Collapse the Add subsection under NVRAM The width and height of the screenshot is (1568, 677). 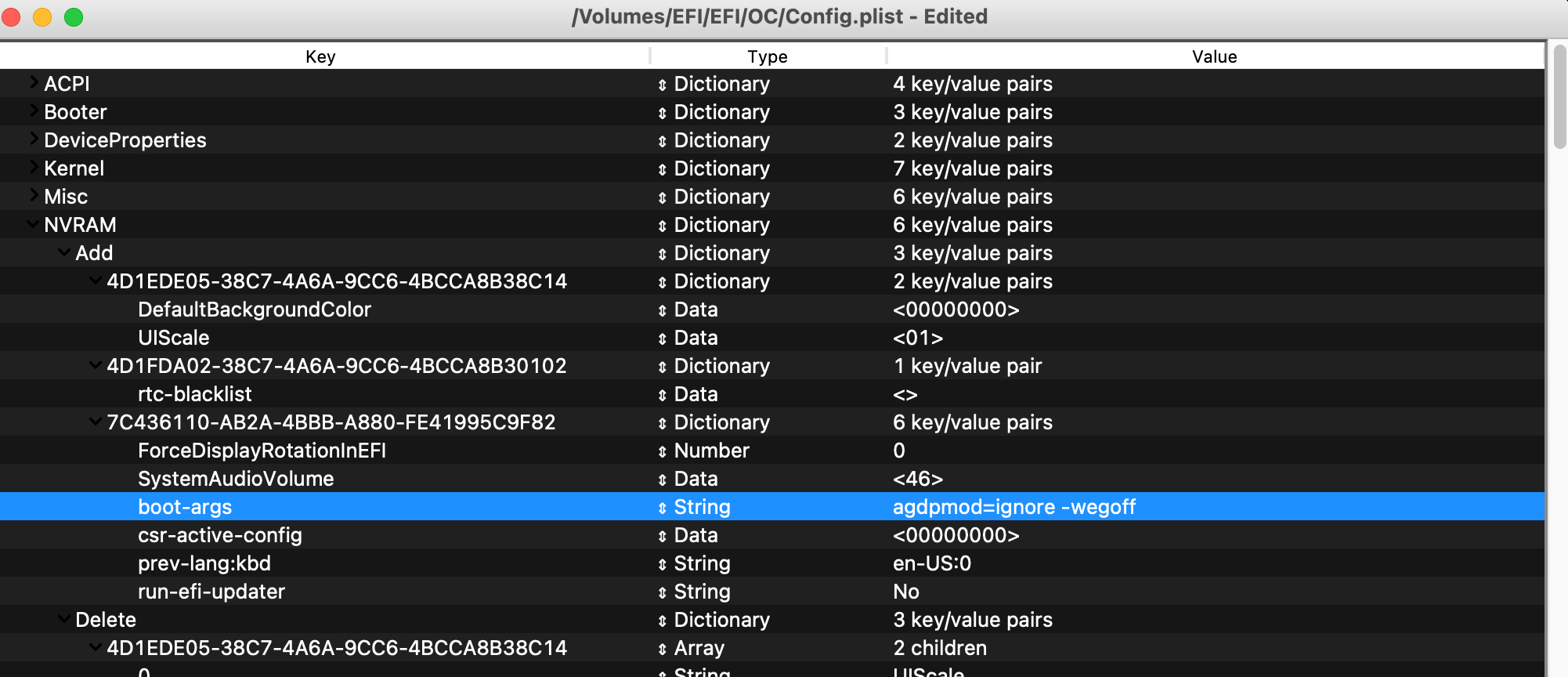64,252
